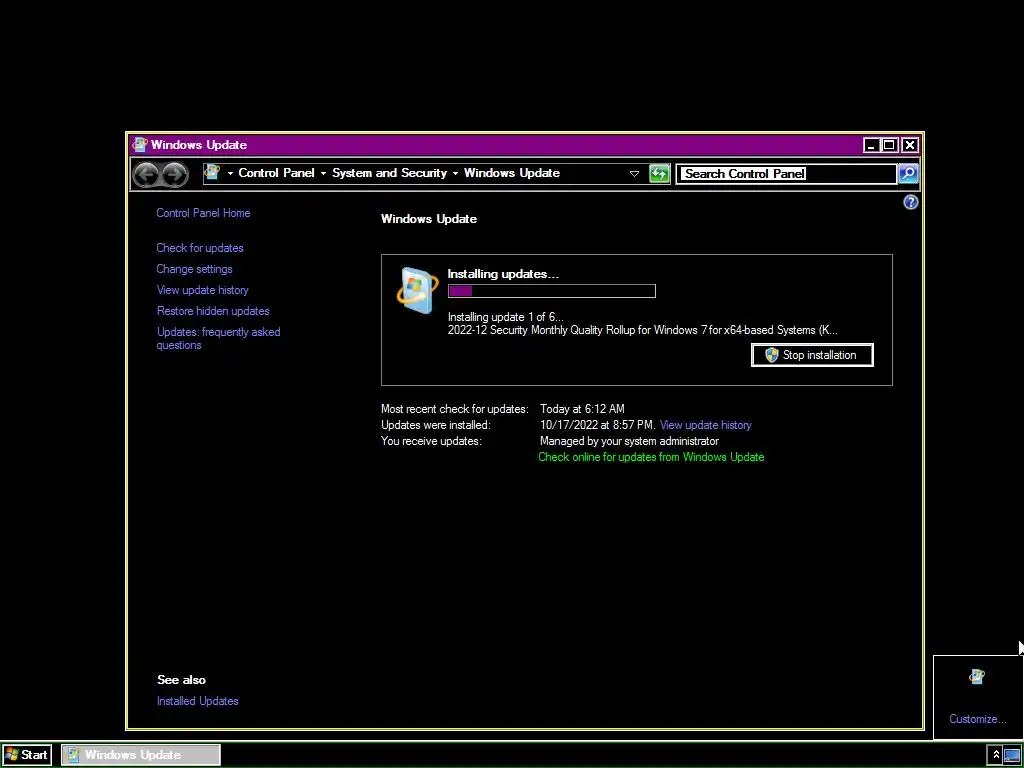Viewport: 1024px width, 768px height.
Task: Check online for updates from Windows Update
Action: pos(650,457)
